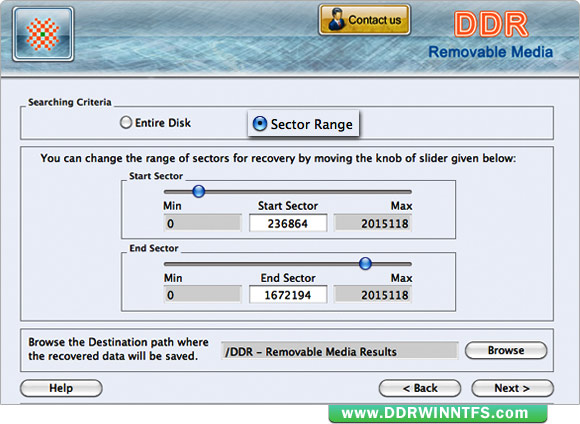Open Help
Image resolution: width=580 pixels, height=424 pixels.
61,388
